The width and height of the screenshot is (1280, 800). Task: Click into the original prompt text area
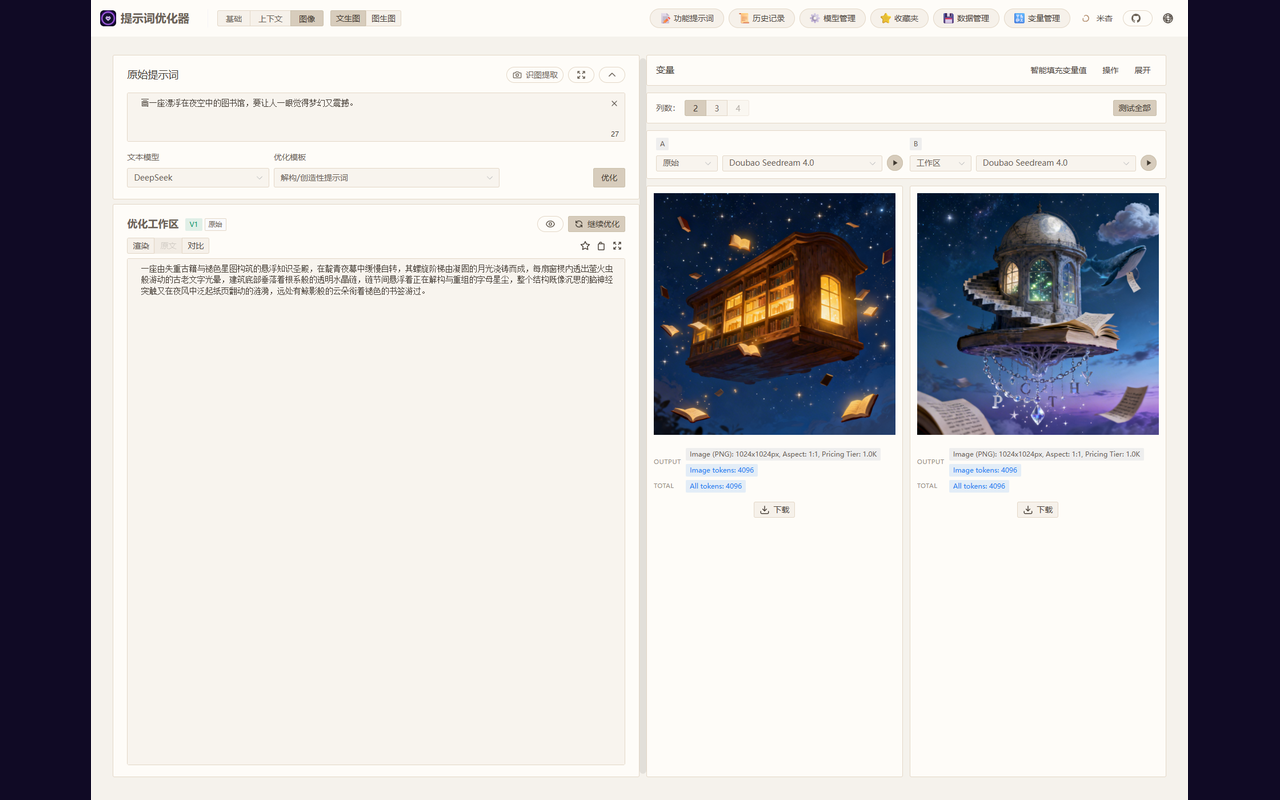(x=376, y=117)
